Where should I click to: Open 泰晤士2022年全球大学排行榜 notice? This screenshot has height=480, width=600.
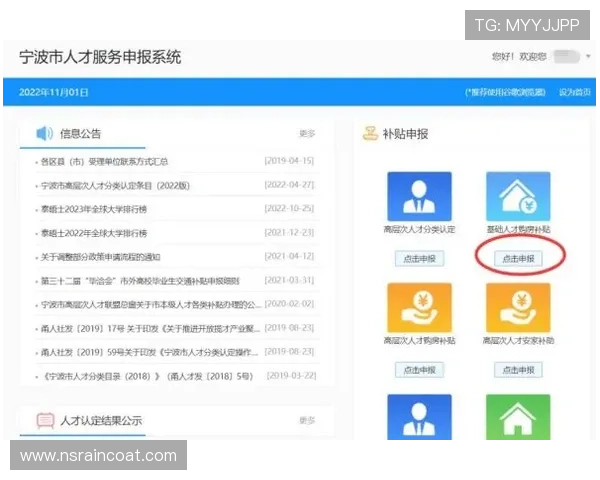pyautogui.click(x=94, y=233)
